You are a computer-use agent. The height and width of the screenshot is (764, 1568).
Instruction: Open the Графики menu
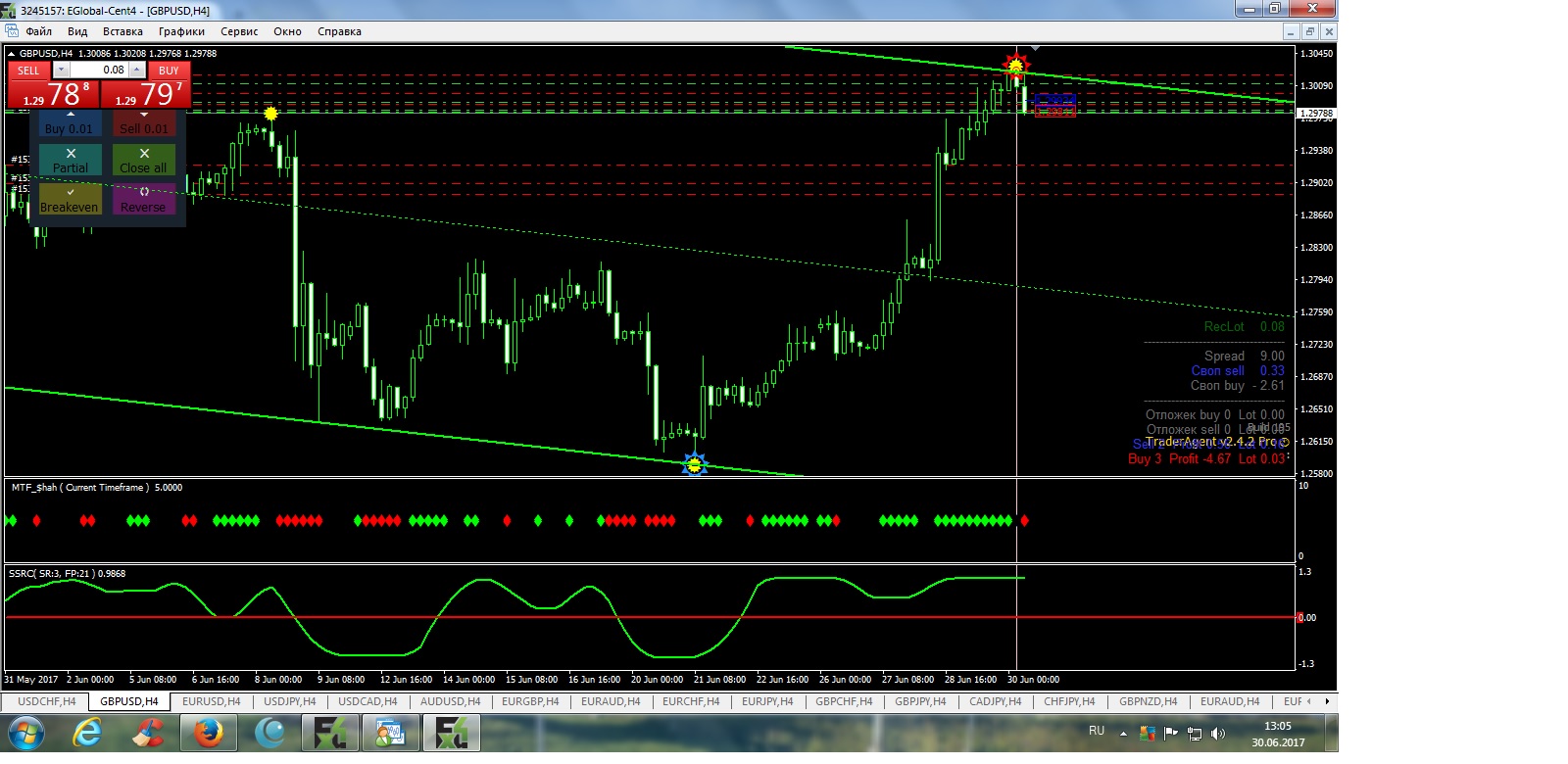coord(181,31)
